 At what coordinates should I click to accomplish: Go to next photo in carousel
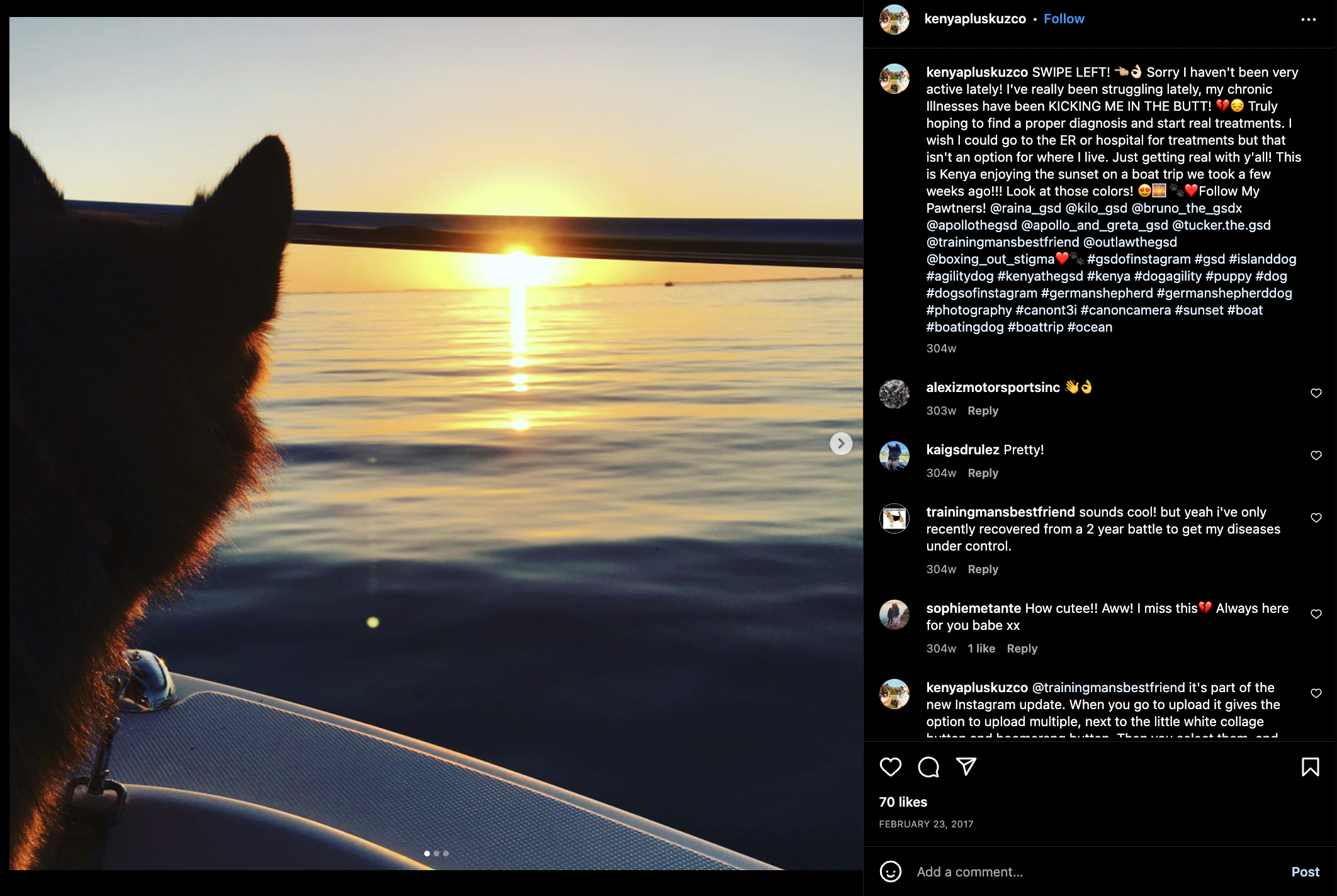841,444
